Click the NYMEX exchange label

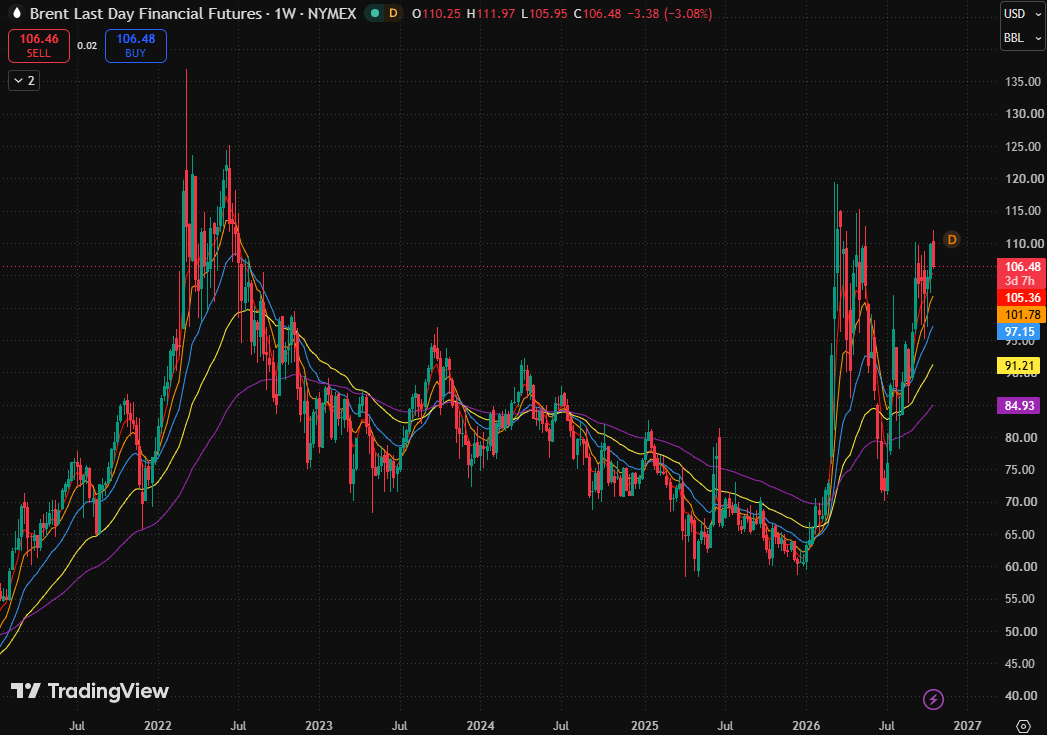pos(332,13)
